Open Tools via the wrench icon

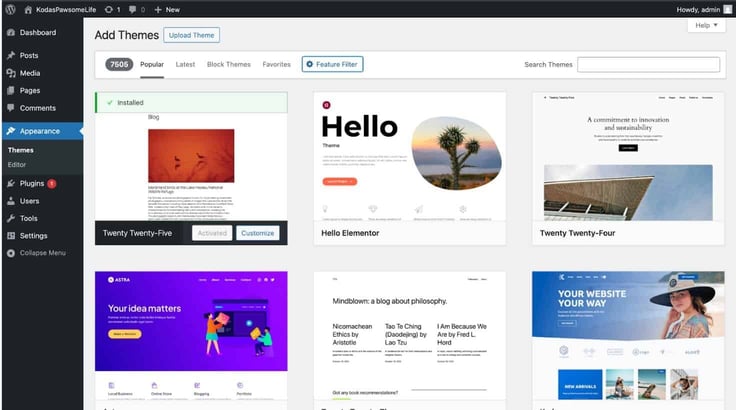pos(11,218)
